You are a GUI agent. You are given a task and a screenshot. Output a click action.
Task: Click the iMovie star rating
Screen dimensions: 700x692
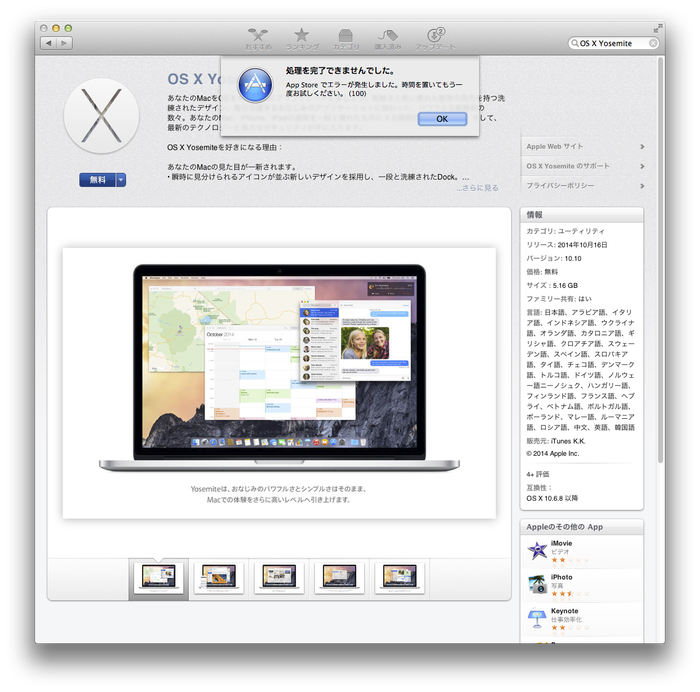[570, 560]
